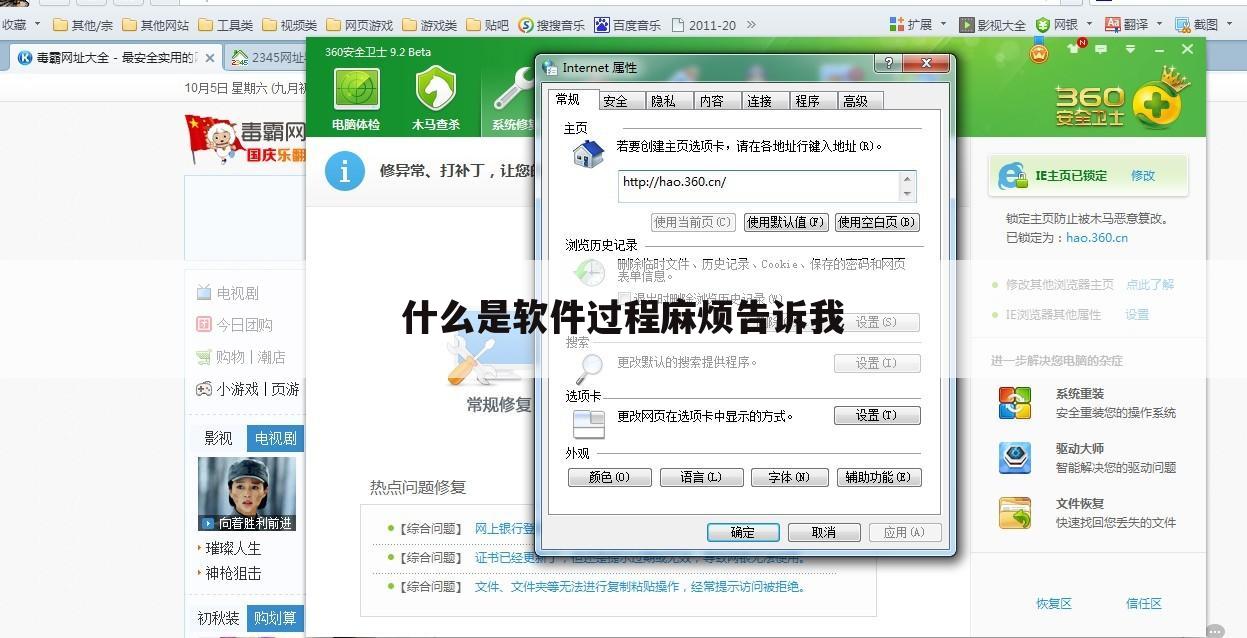Click the 向着胜利前进 video thumbnail
The image size is (1247, 638).
tap(247, 494)
